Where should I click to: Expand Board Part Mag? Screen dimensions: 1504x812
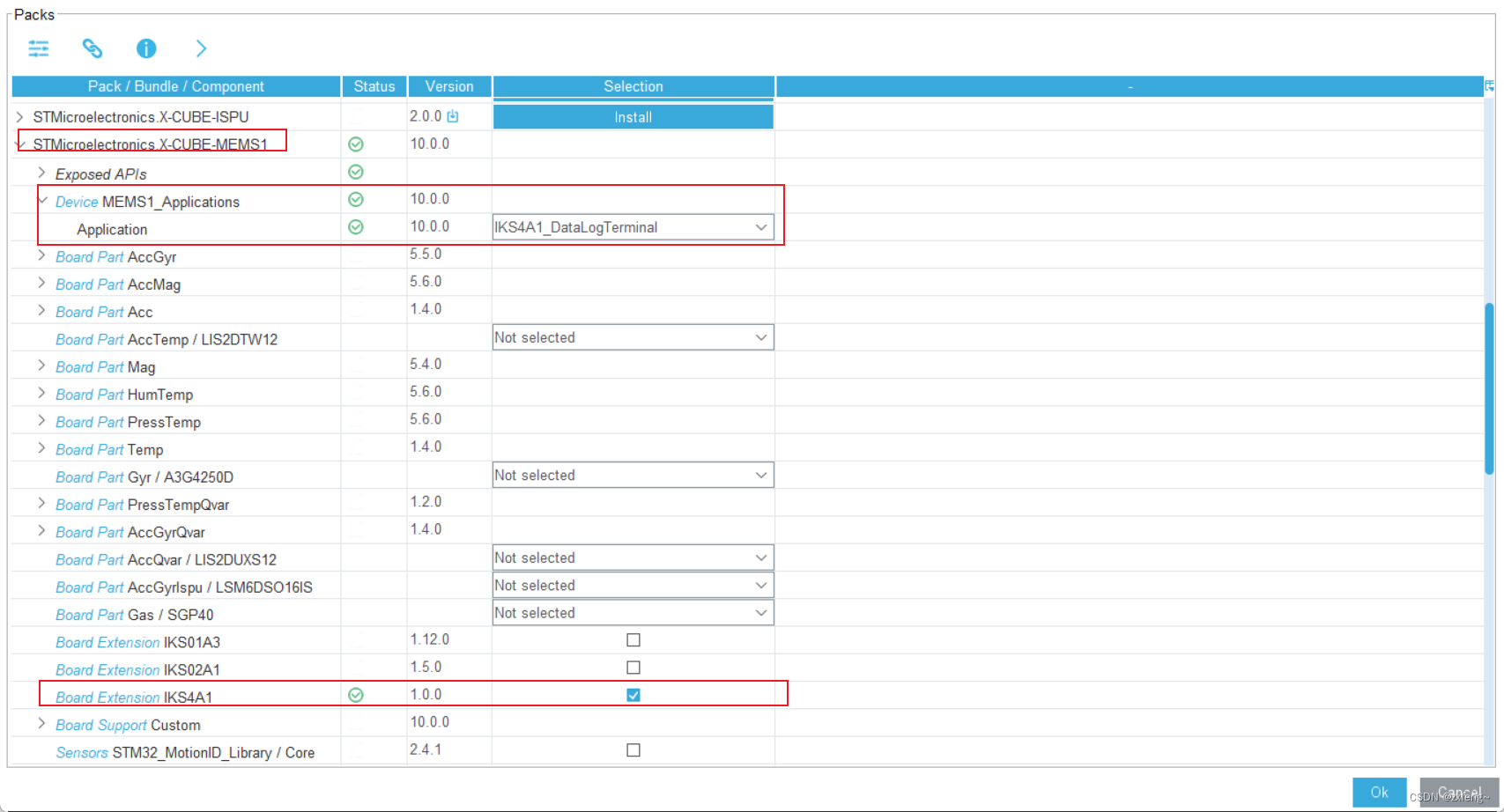point(41,365)
